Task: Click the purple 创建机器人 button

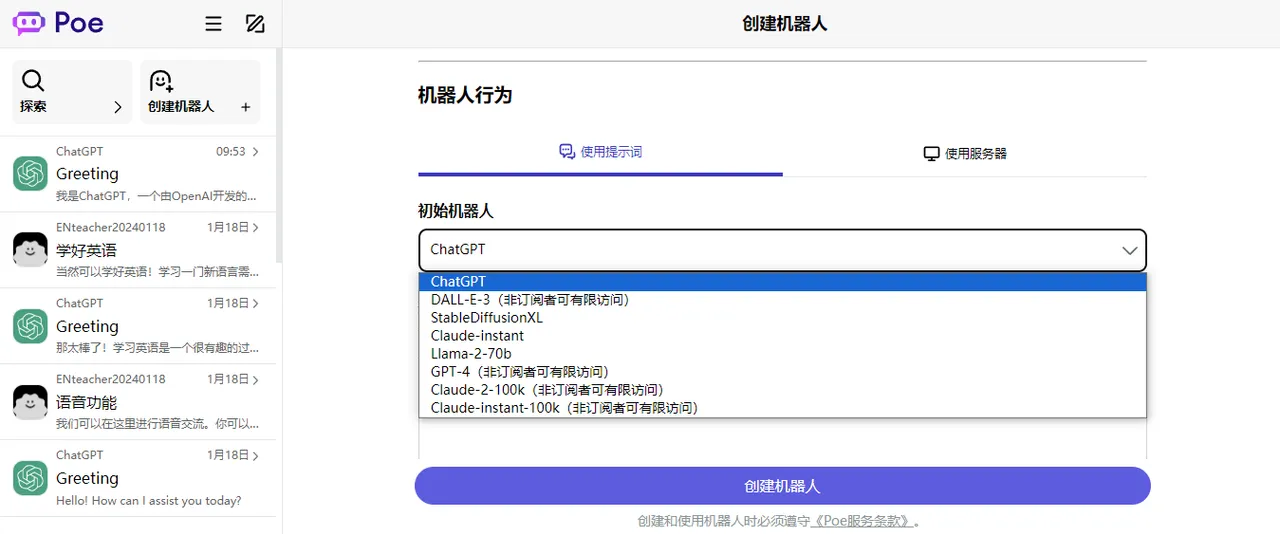Action: click(x=782, y=486)
